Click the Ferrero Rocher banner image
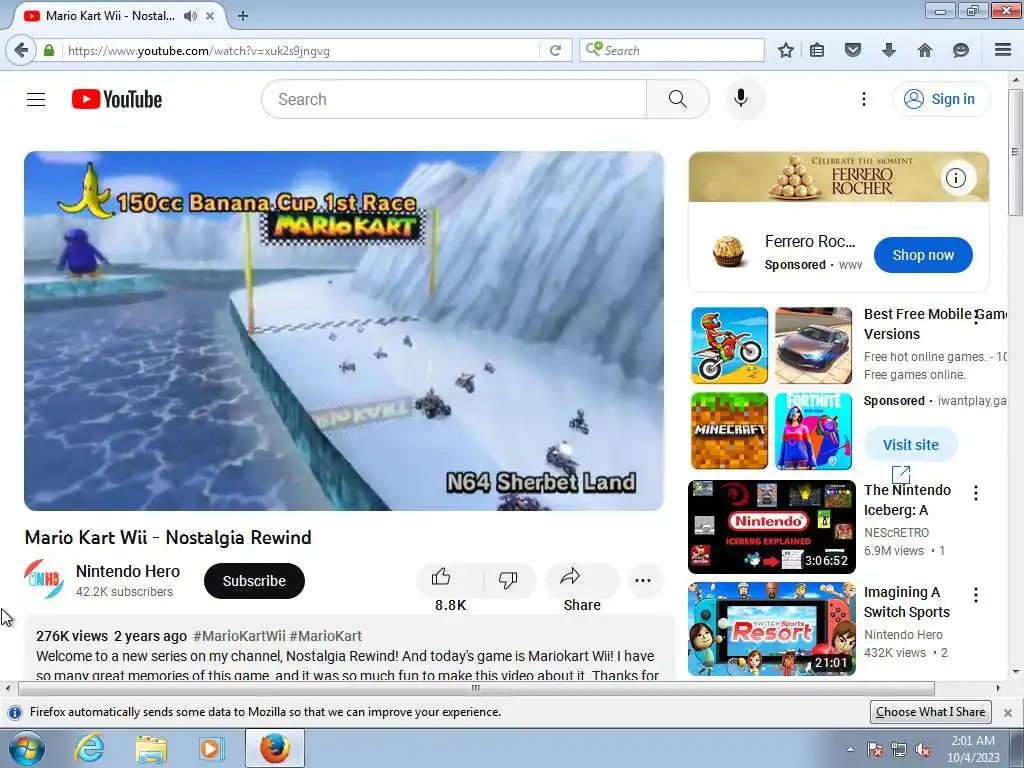 839,177
